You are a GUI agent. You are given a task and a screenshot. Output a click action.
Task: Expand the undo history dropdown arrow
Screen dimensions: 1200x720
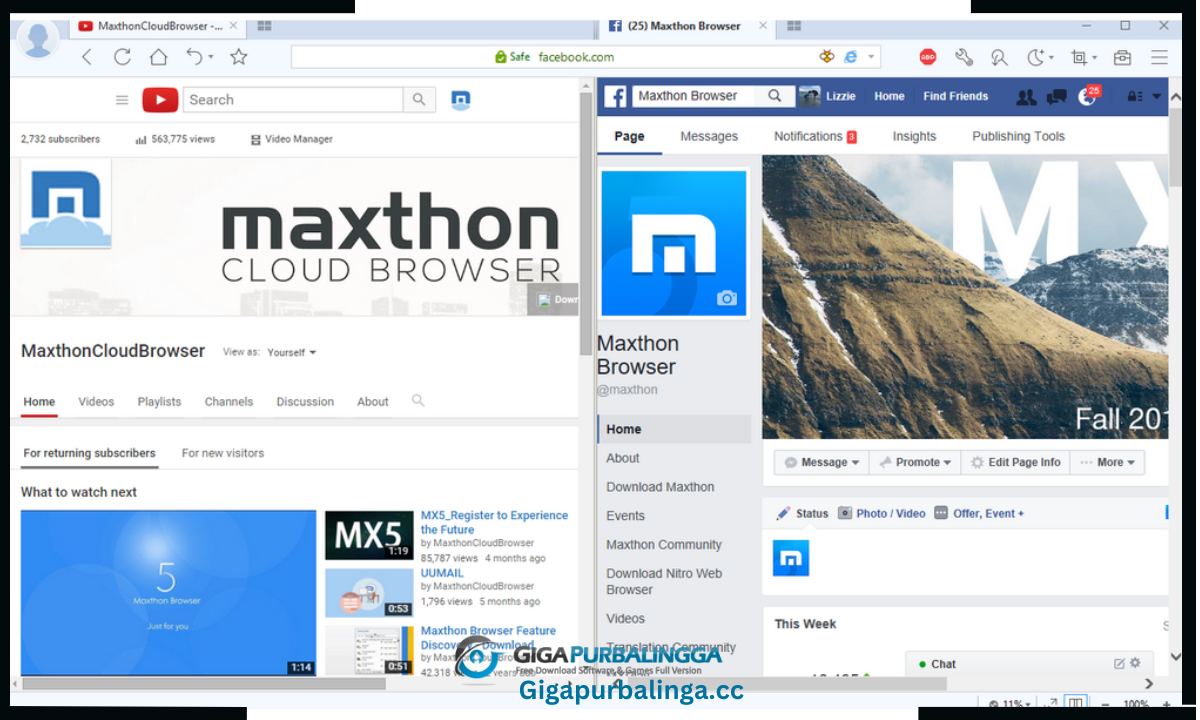[x=211, y=58]
